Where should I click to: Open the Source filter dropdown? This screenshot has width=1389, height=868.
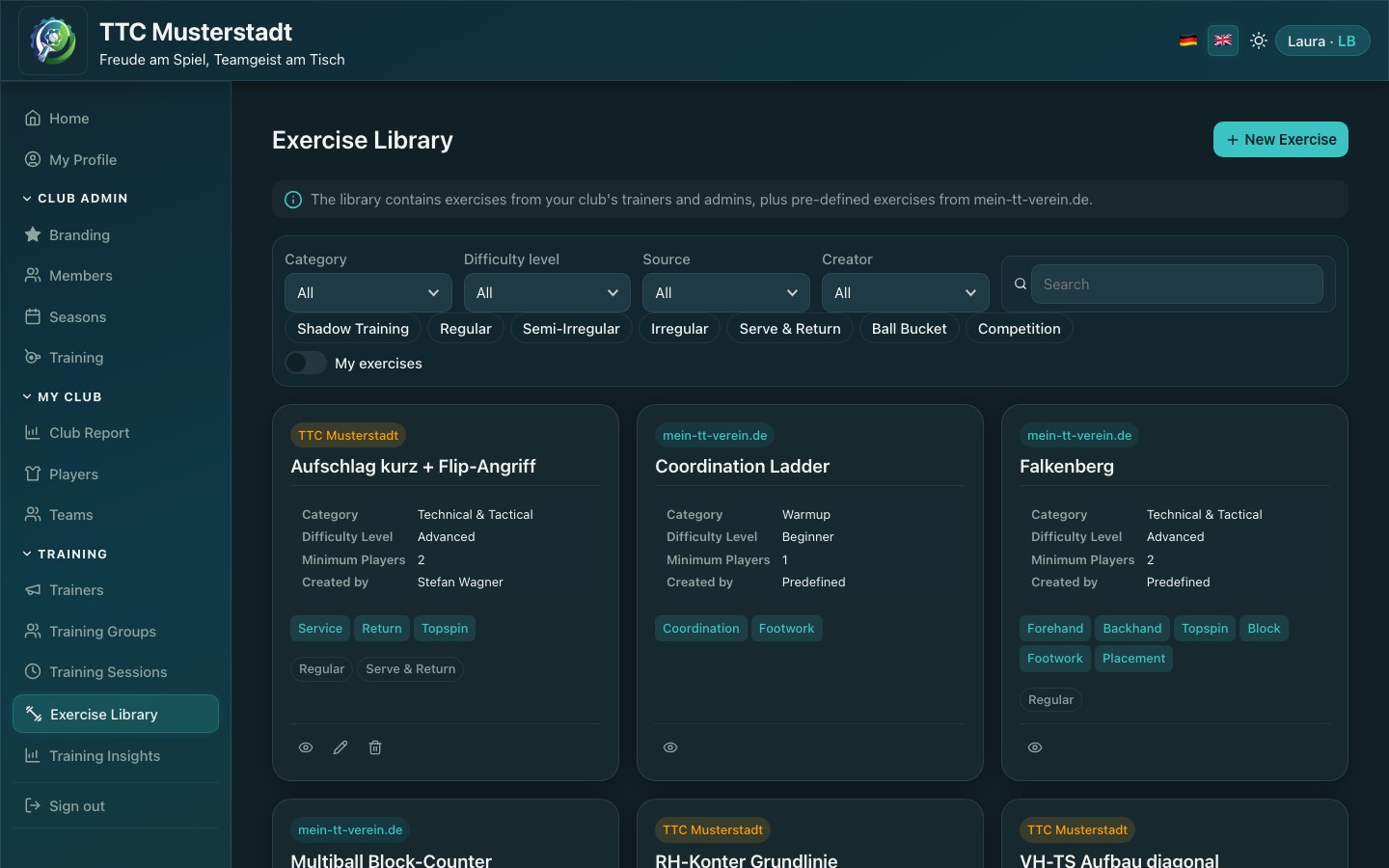726,293
